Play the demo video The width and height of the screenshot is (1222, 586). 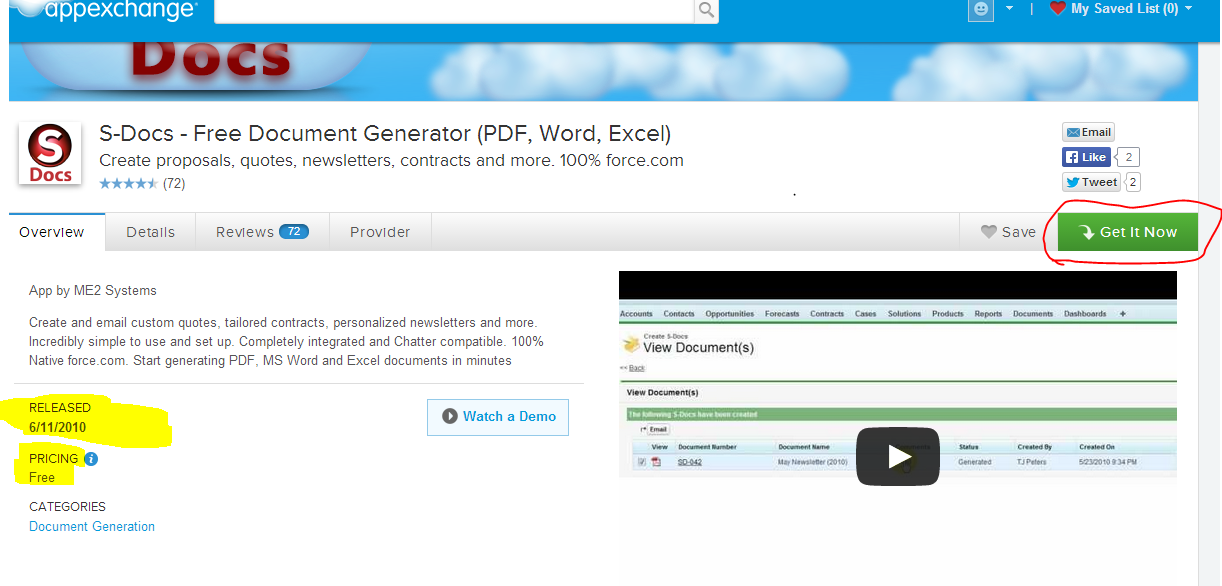[898, 457]
